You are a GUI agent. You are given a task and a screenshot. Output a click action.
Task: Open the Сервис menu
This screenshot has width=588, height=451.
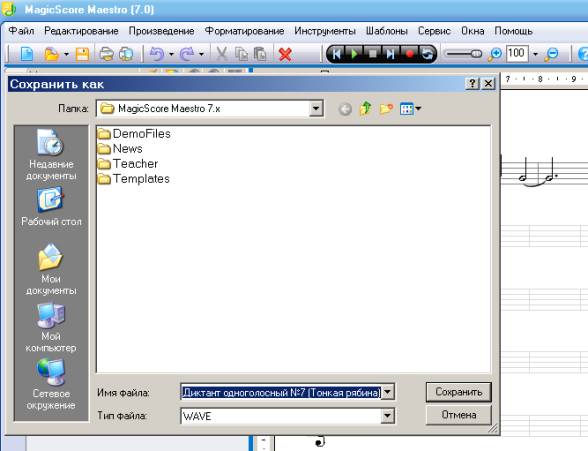click(x=434, y=31)
